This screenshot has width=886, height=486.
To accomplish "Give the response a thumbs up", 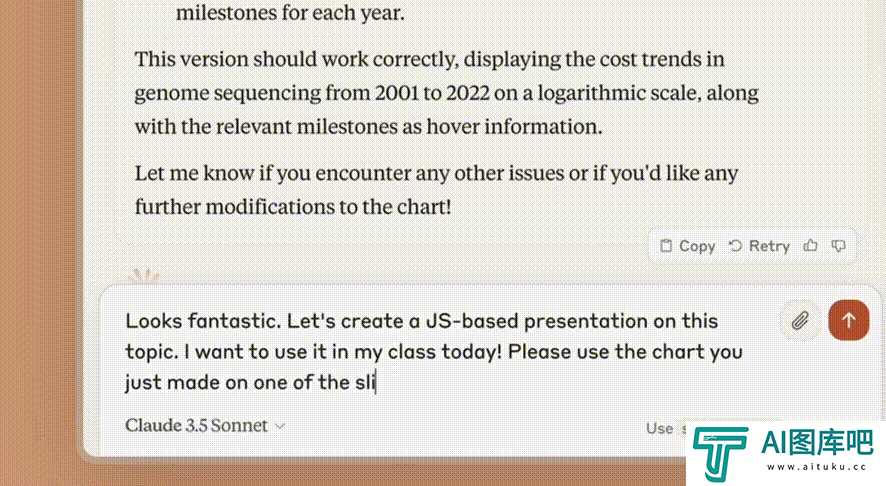I will (x=811, y=246).
